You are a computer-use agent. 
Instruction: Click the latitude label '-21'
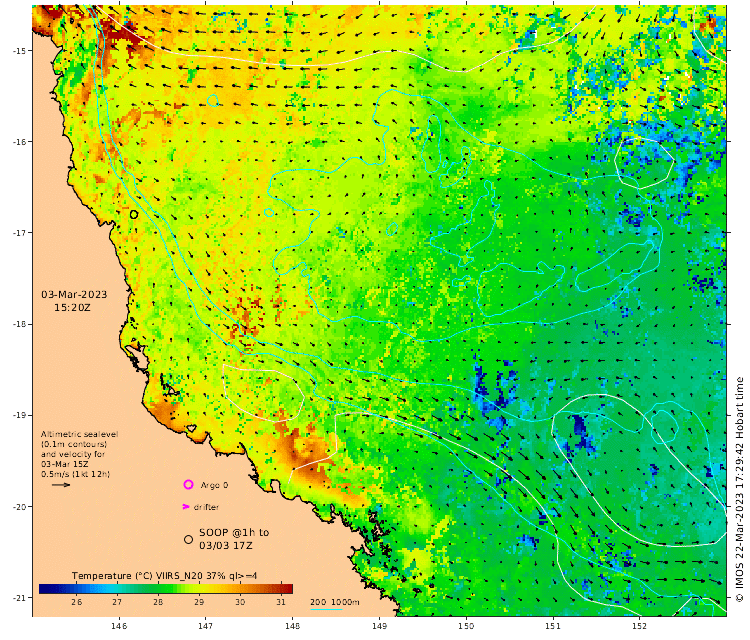[x=19, y=598]
